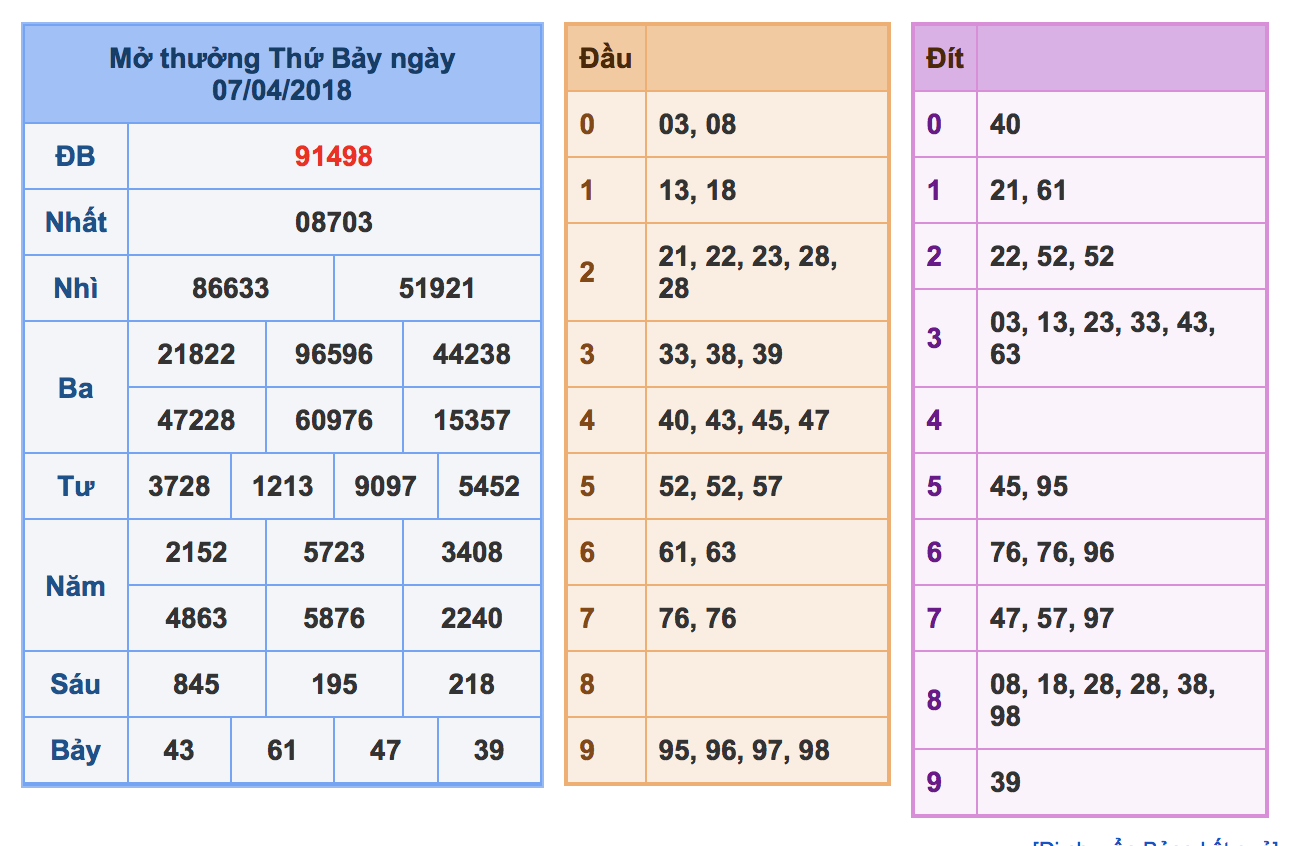This screenshot has height=846, width=1292.
Task: Select Đầu row 2 values cell
Action: point(767,272)
